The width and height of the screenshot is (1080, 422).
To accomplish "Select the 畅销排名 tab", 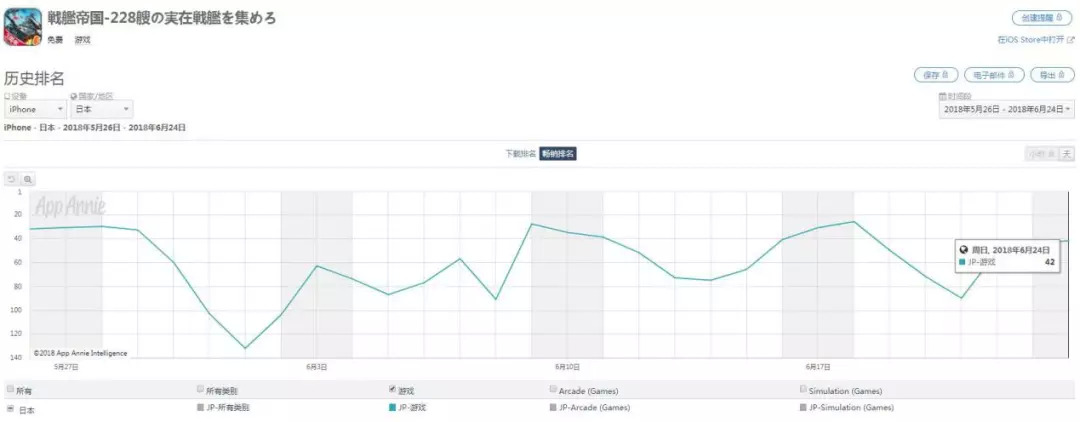I will [558, 153].
